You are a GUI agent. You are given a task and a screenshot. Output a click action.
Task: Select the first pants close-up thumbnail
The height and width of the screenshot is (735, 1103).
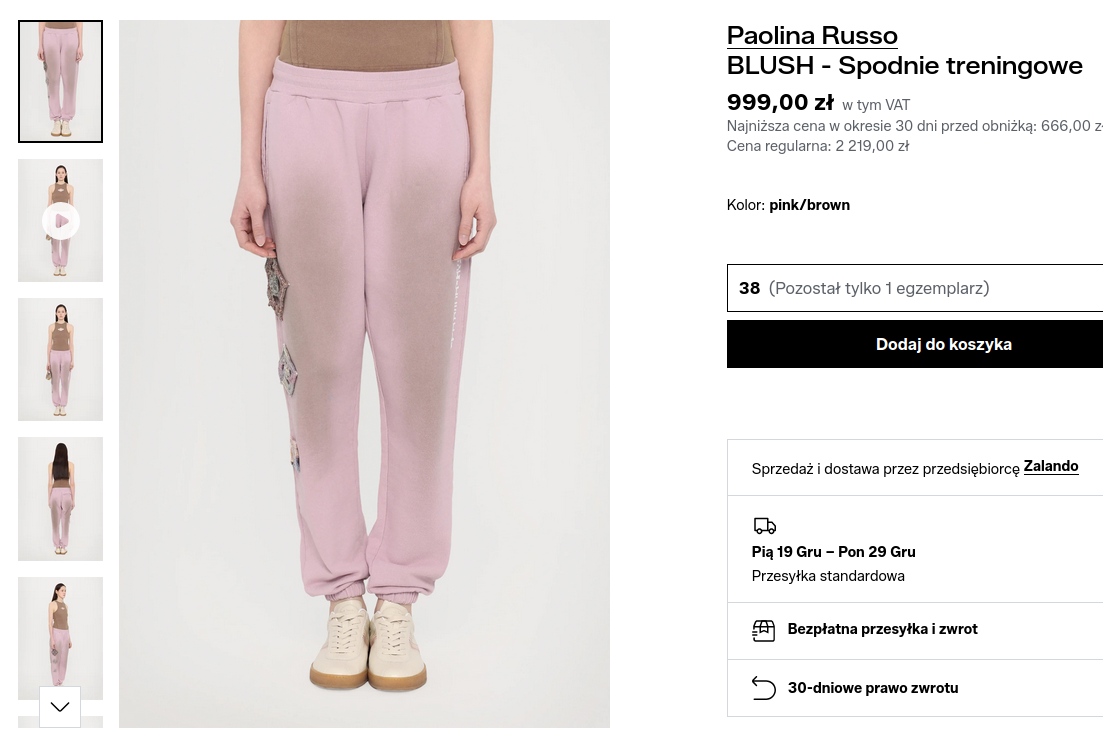pyautogui.click(x=60, y=82)
